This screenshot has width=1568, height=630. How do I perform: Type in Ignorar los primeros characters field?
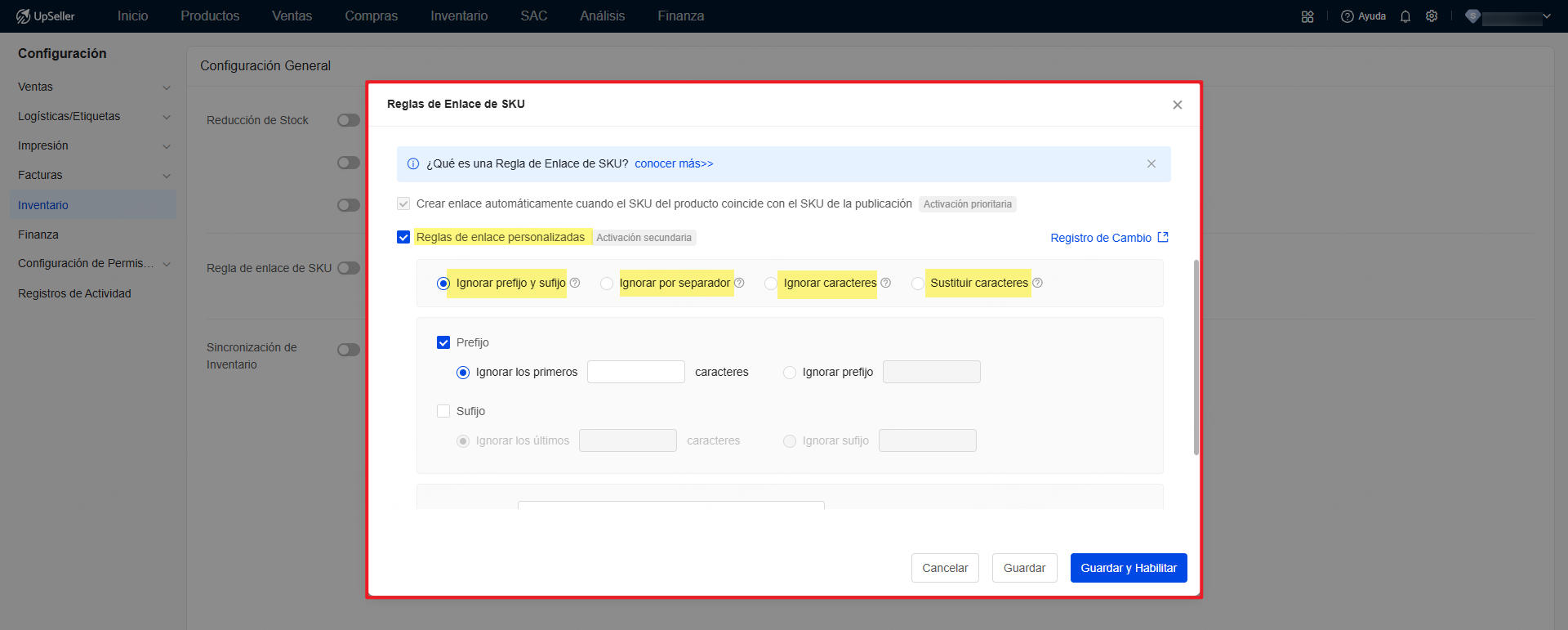point(635,372)
